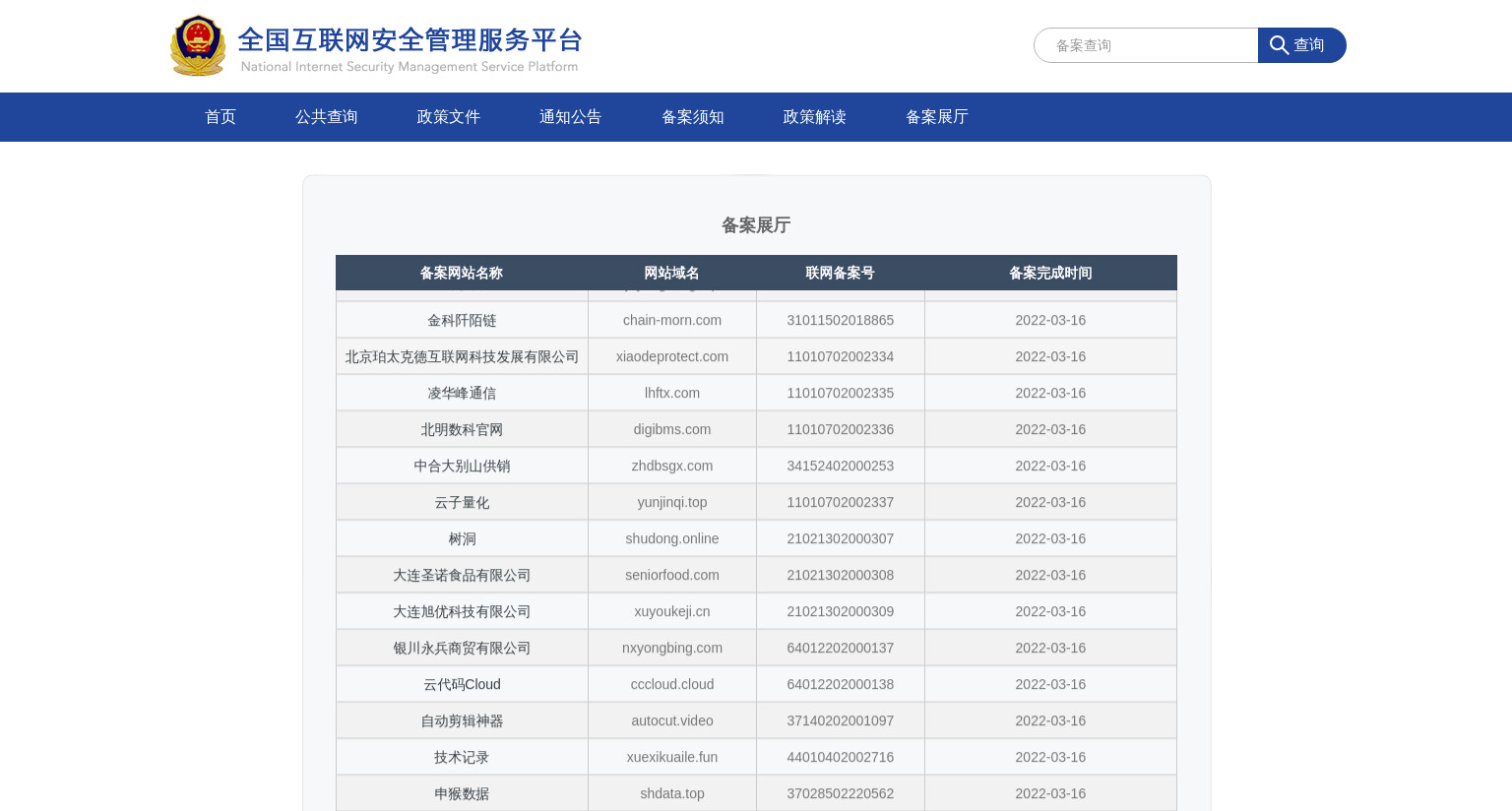
Task: Select the lhftx.com domain cell
Action: pos(672,393)
